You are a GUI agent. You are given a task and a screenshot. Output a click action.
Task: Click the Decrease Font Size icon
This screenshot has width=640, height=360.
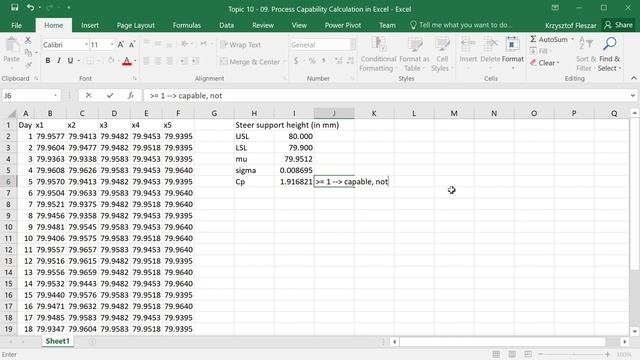(x=132, y=44)
